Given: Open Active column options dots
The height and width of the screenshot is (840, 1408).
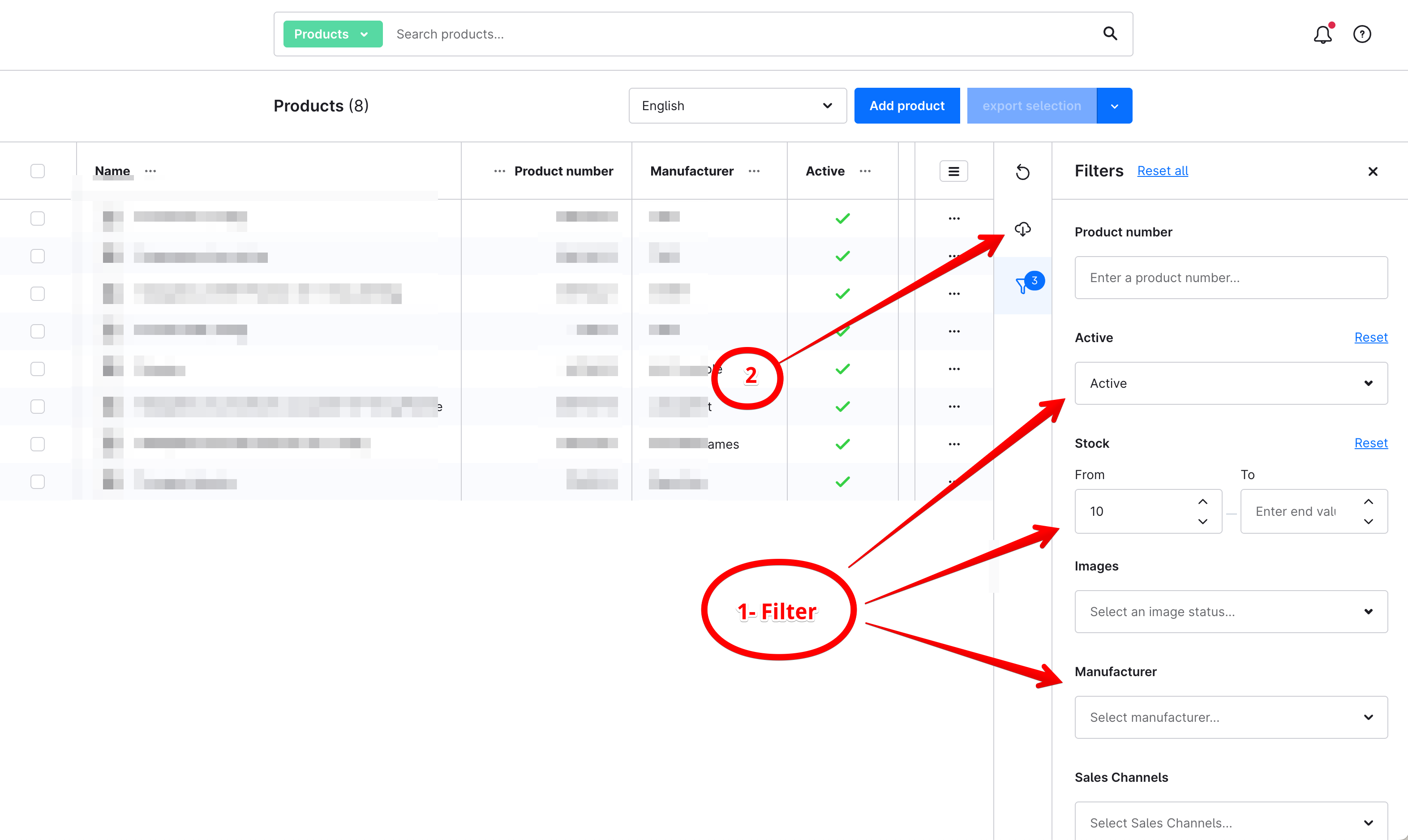Looking at the screenshot, I should (x=865, y=171).
